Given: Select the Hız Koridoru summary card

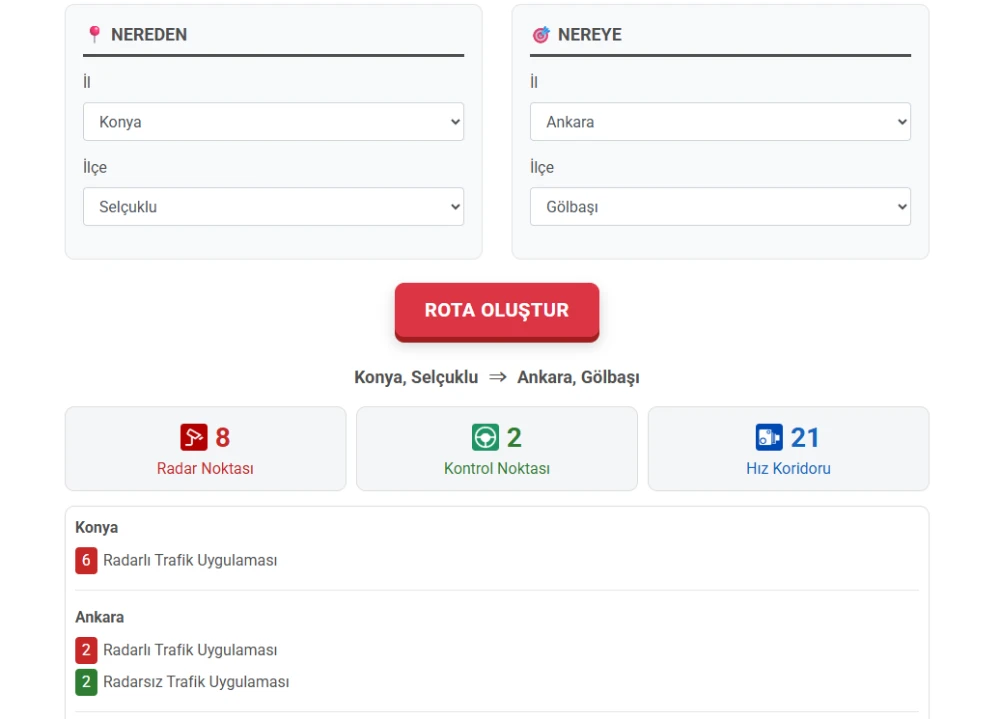Looking at the screenshot, I should coord(788,449).
